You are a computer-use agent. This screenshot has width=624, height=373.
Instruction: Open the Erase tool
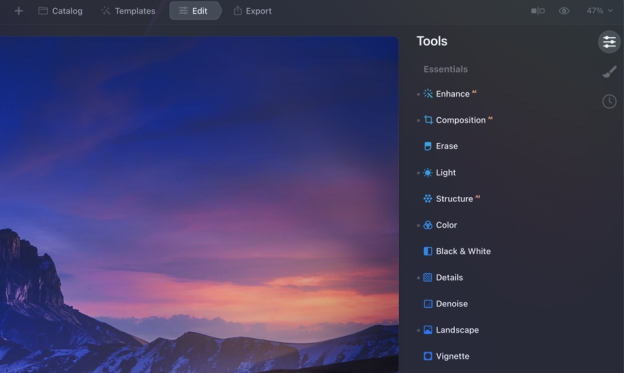coord(441,146)
